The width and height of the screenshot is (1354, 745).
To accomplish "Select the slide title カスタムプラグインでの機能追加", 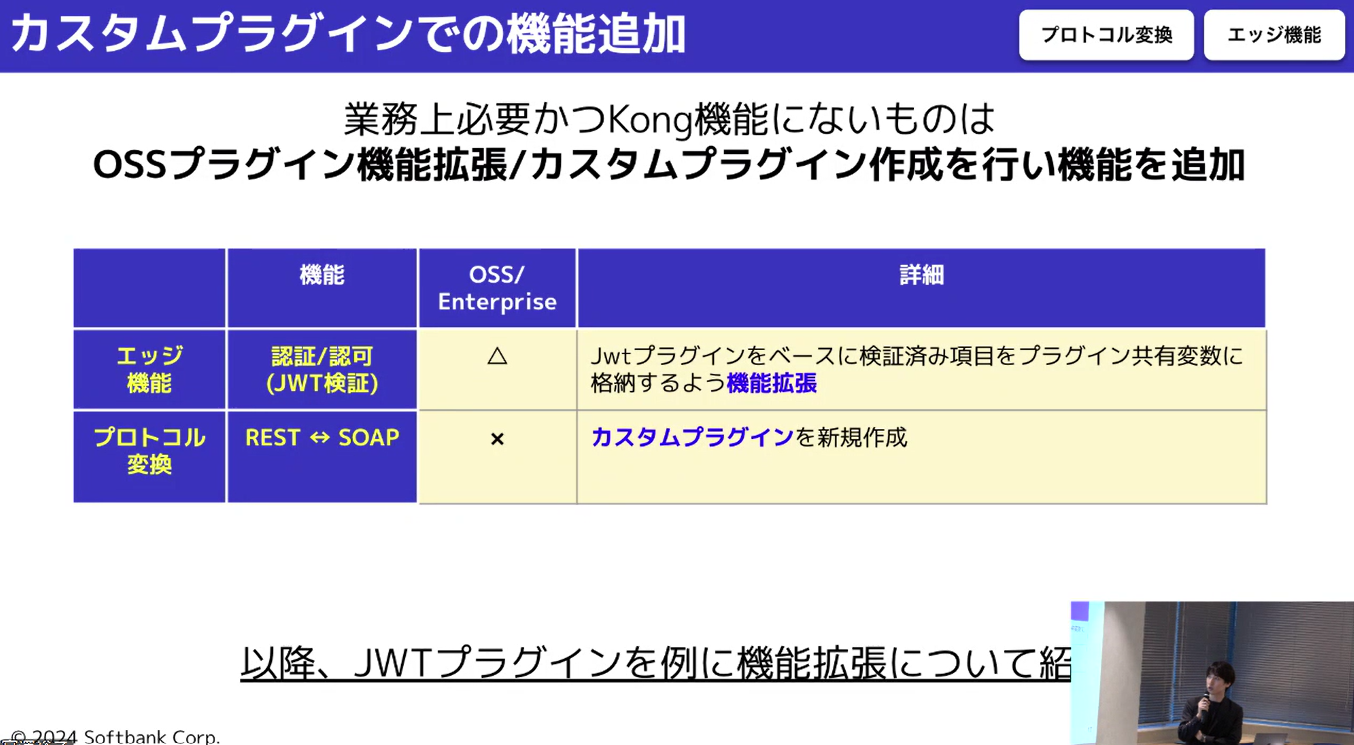I will coord(347,34).
